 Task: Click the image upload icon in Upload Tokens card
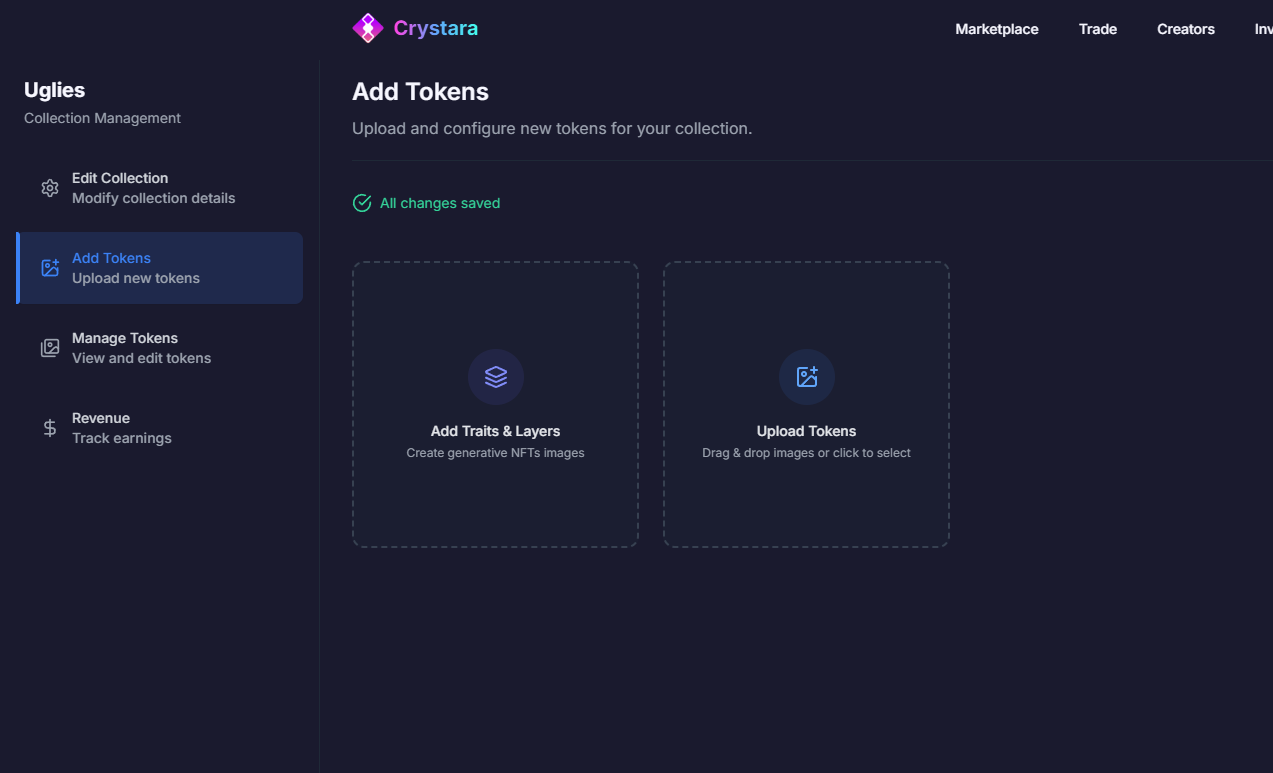click(807, 377)
